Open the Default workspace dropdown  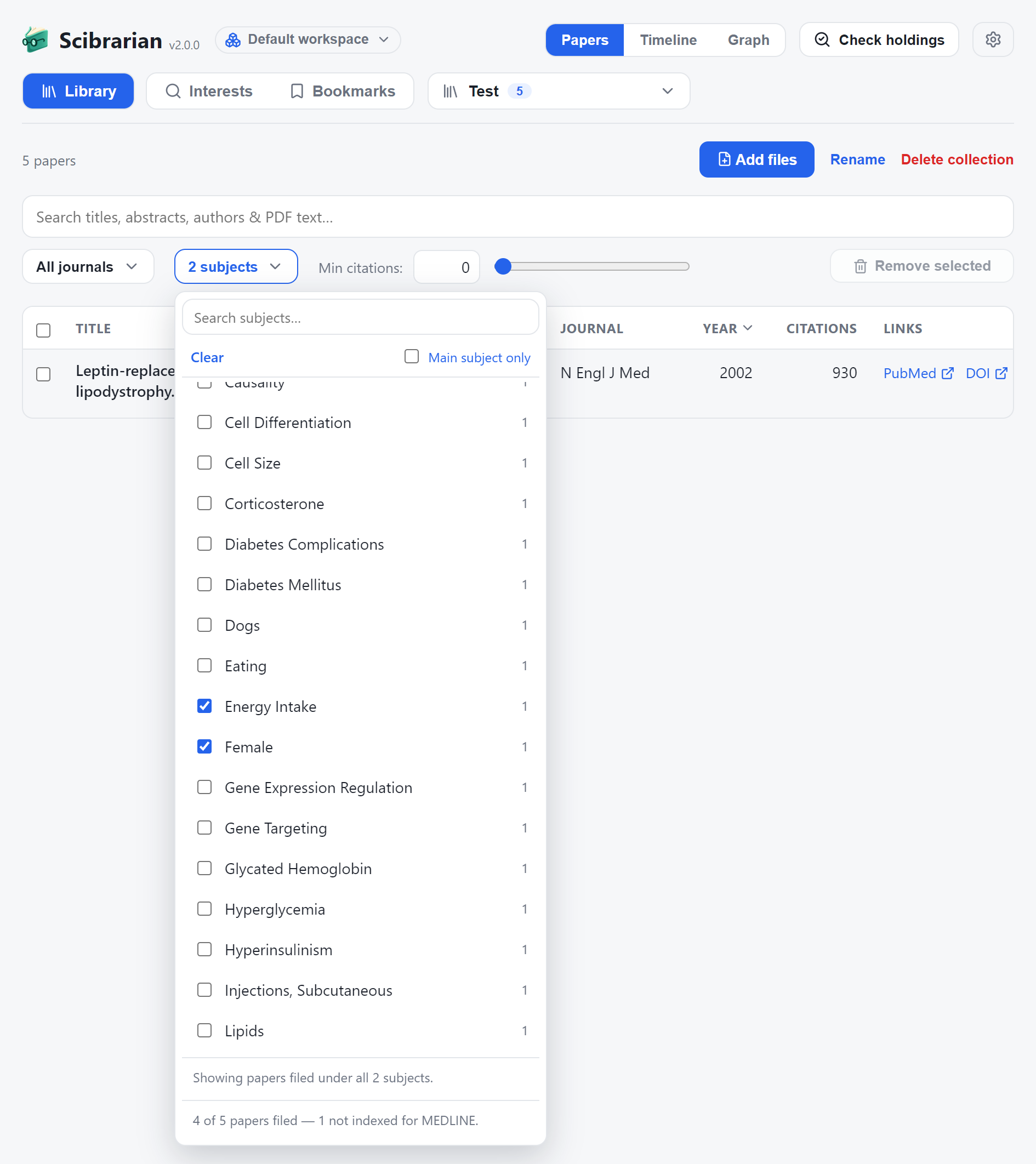click(308, 40)
